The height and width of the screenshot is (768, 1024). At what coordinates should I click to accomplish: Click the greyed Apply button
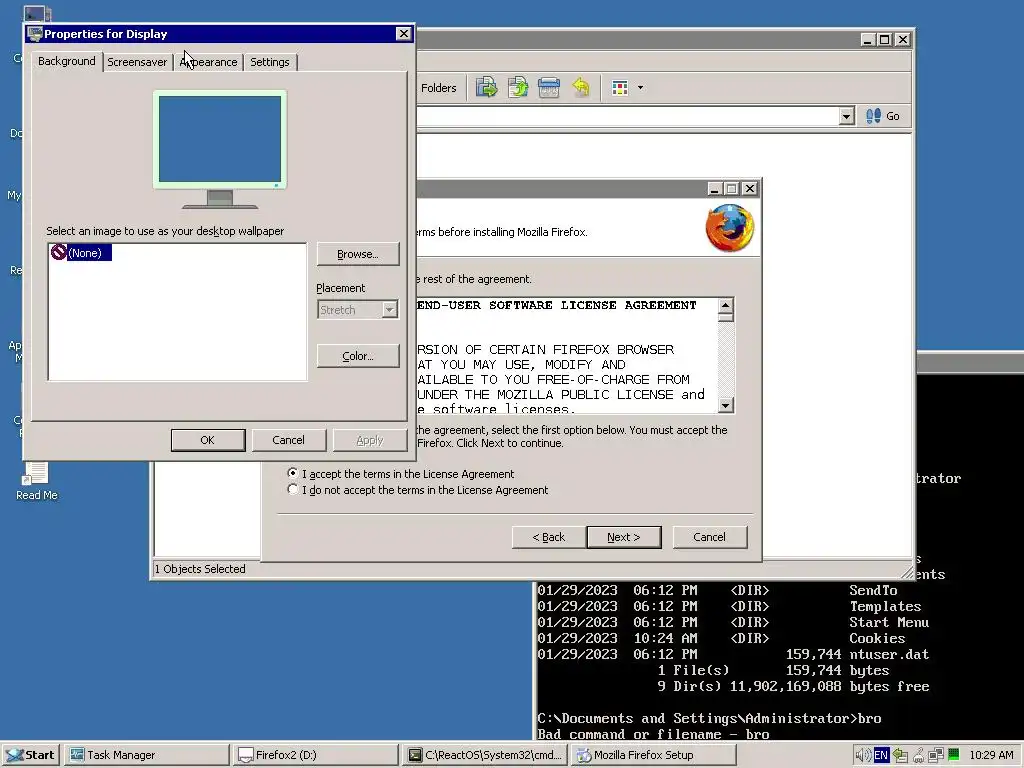tap(370, 440)
